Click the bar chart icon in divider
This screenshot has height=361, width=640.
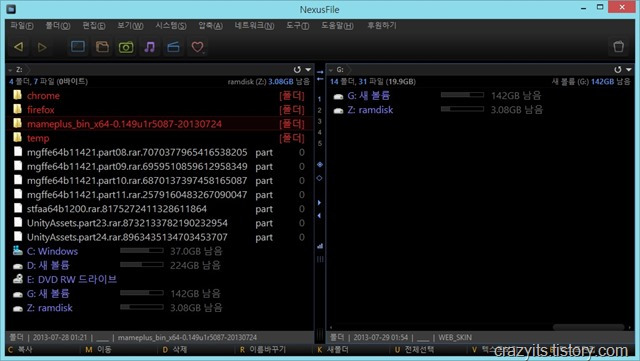click(x=320, y=246)
